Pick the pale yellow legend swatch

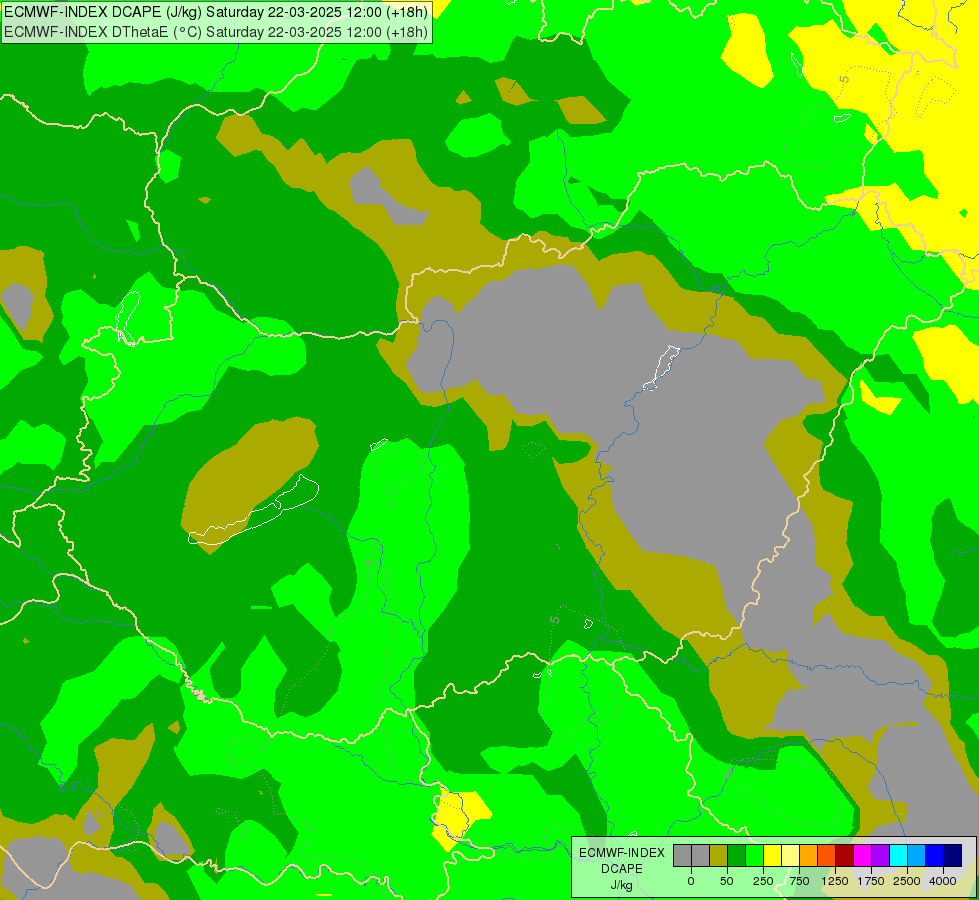pos(790,855)
